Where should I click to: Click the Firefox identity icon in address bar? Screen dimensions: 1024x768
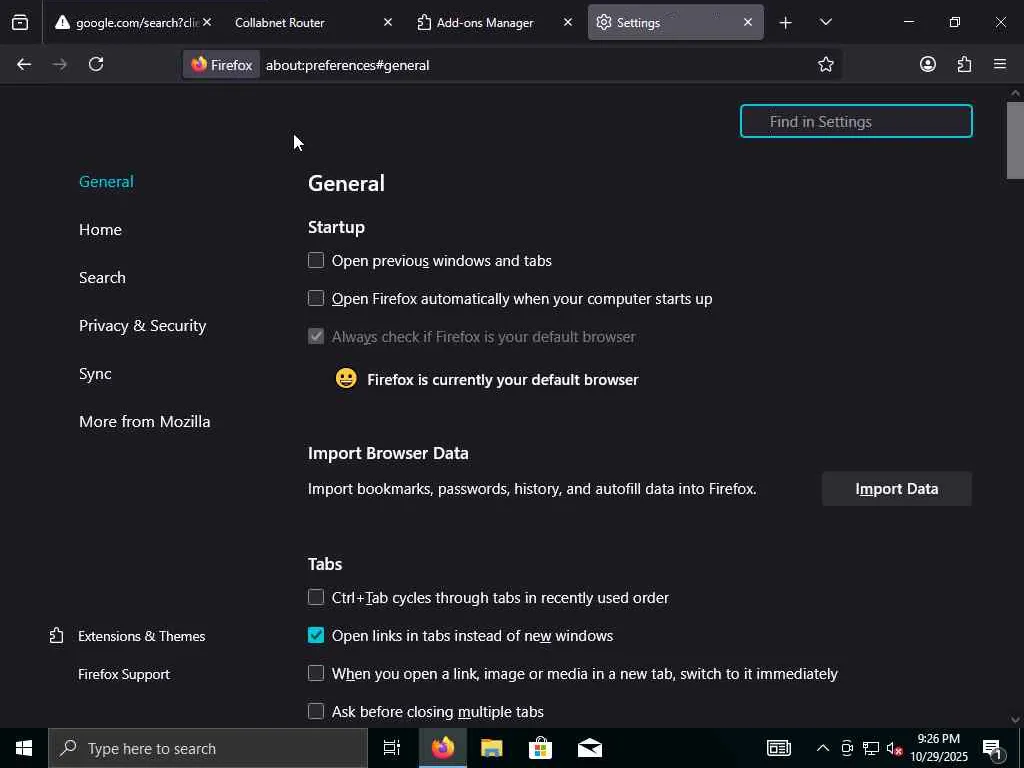tap(221, 65)
